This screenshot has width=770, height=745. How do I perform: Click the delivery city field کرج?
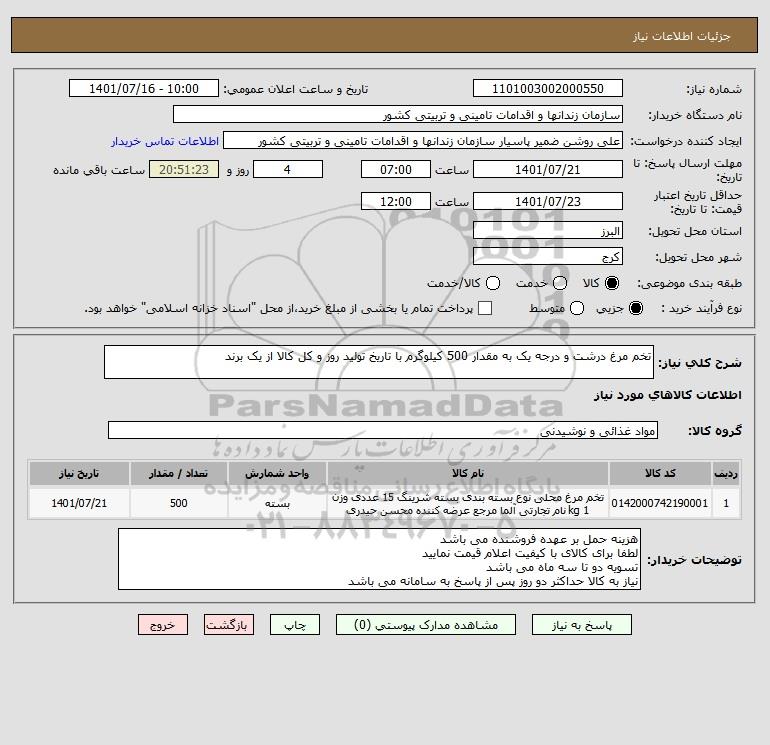(548, 257)
